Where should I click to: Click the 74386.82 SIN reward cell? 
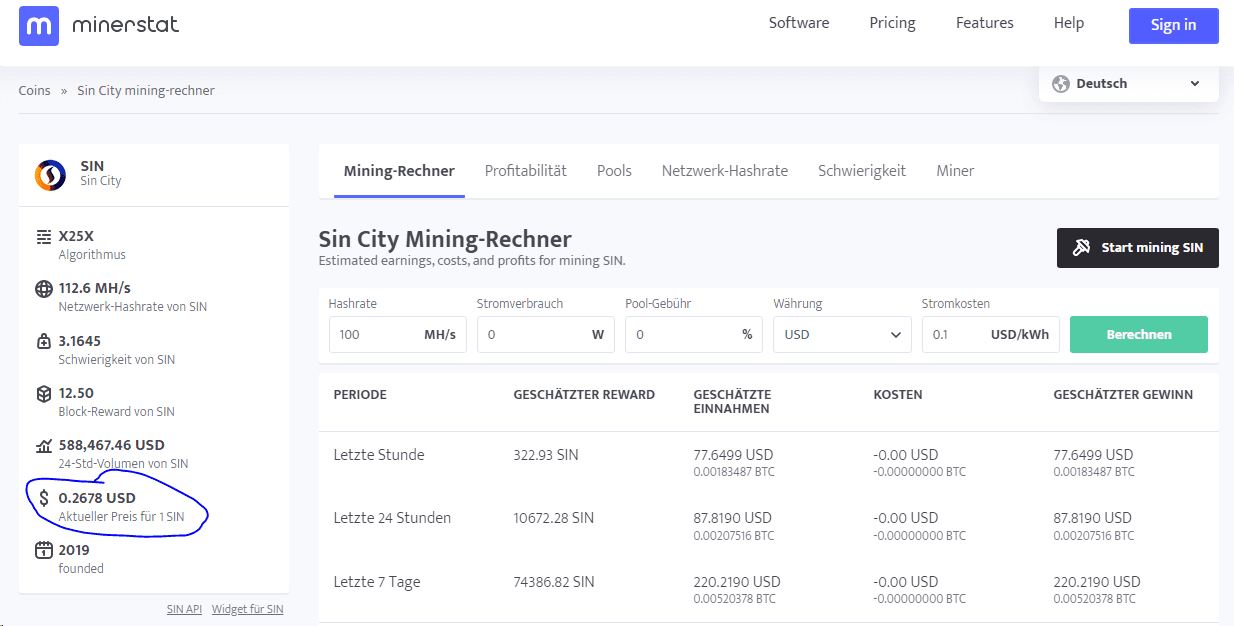(x=554, y=582)
